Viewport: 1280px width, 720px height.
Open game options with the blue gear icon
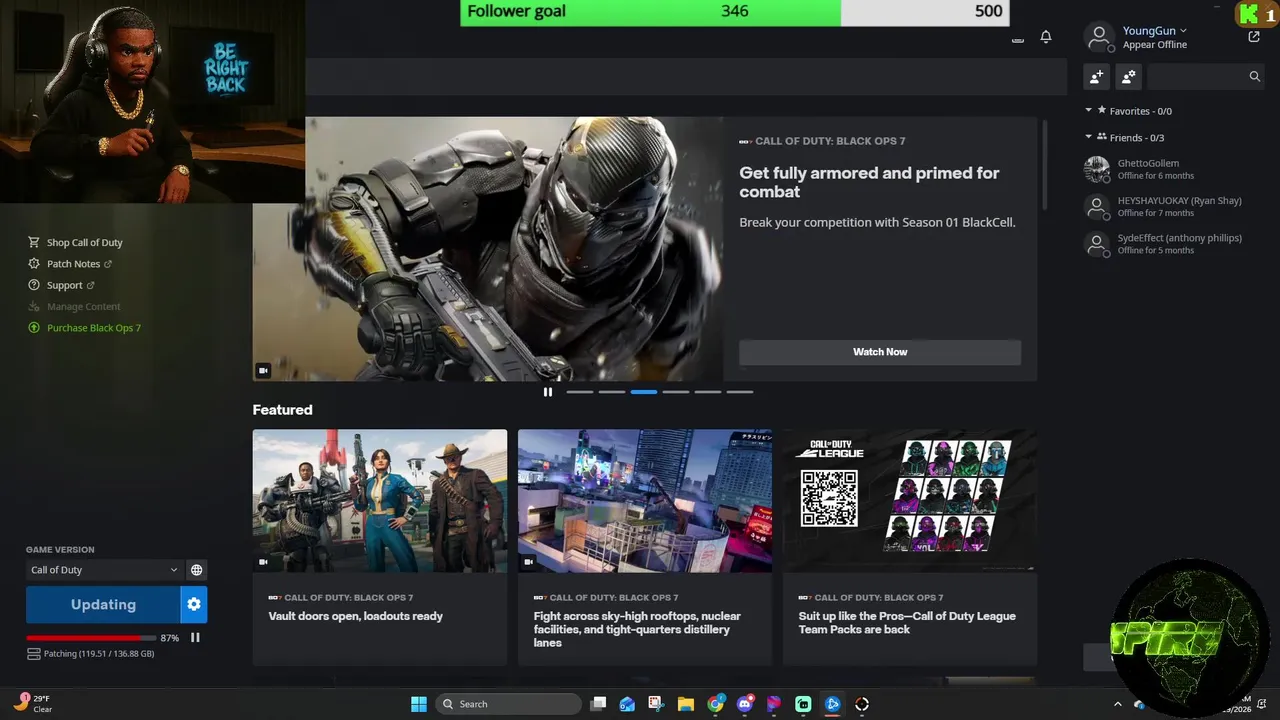click(x=194, y=604)
